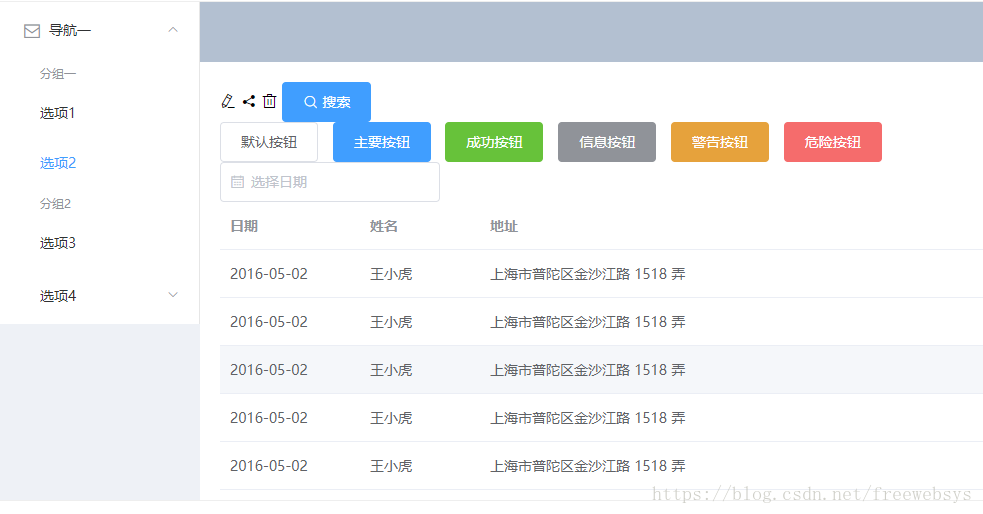Click the gray 信息按钮 button
The width and height of the screenshot is (983, 514).
tap(607, 142)
